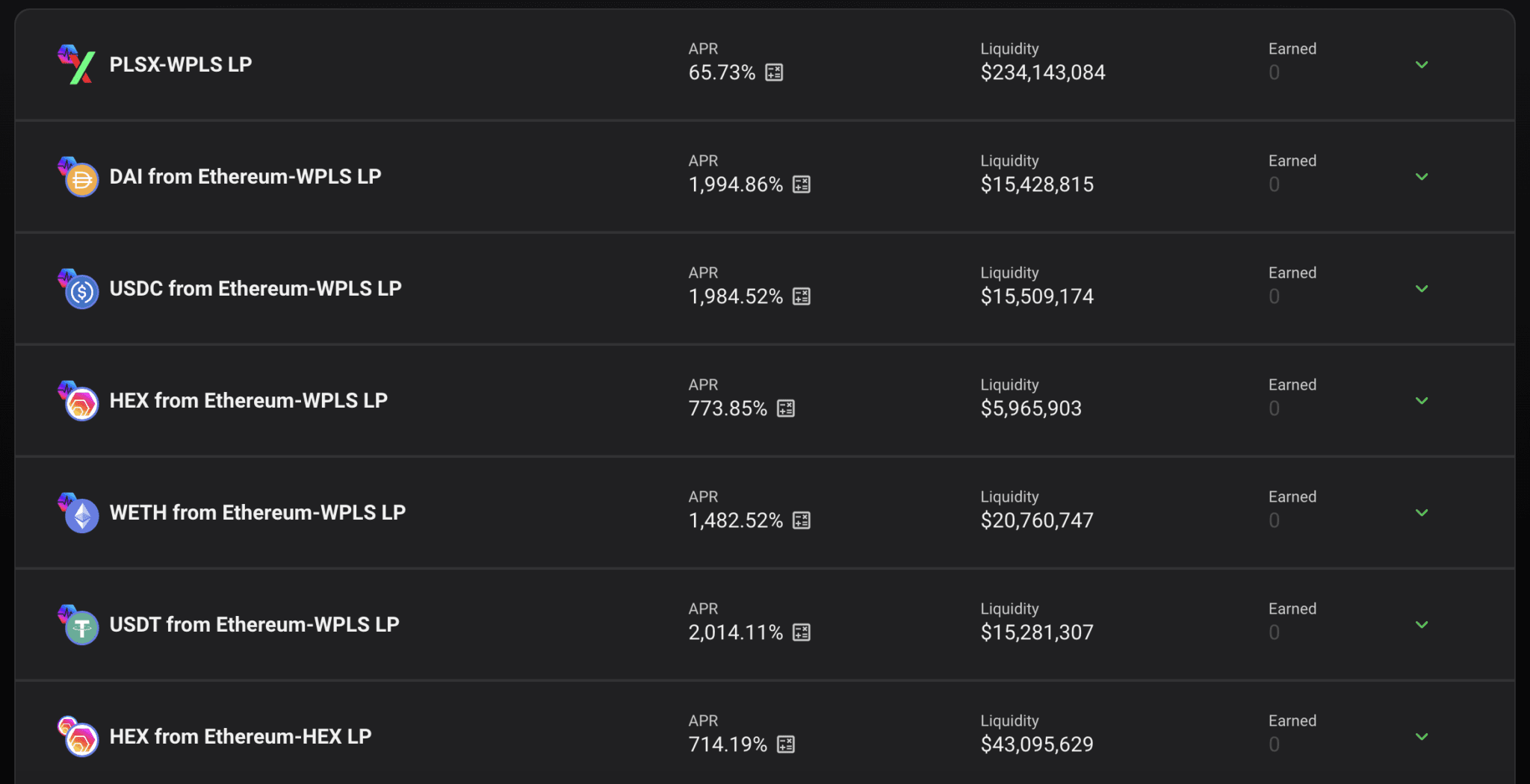Click the USDC token pair icon
The width and height of the screenshot is (1530, 784).
(x=78, y=288)
